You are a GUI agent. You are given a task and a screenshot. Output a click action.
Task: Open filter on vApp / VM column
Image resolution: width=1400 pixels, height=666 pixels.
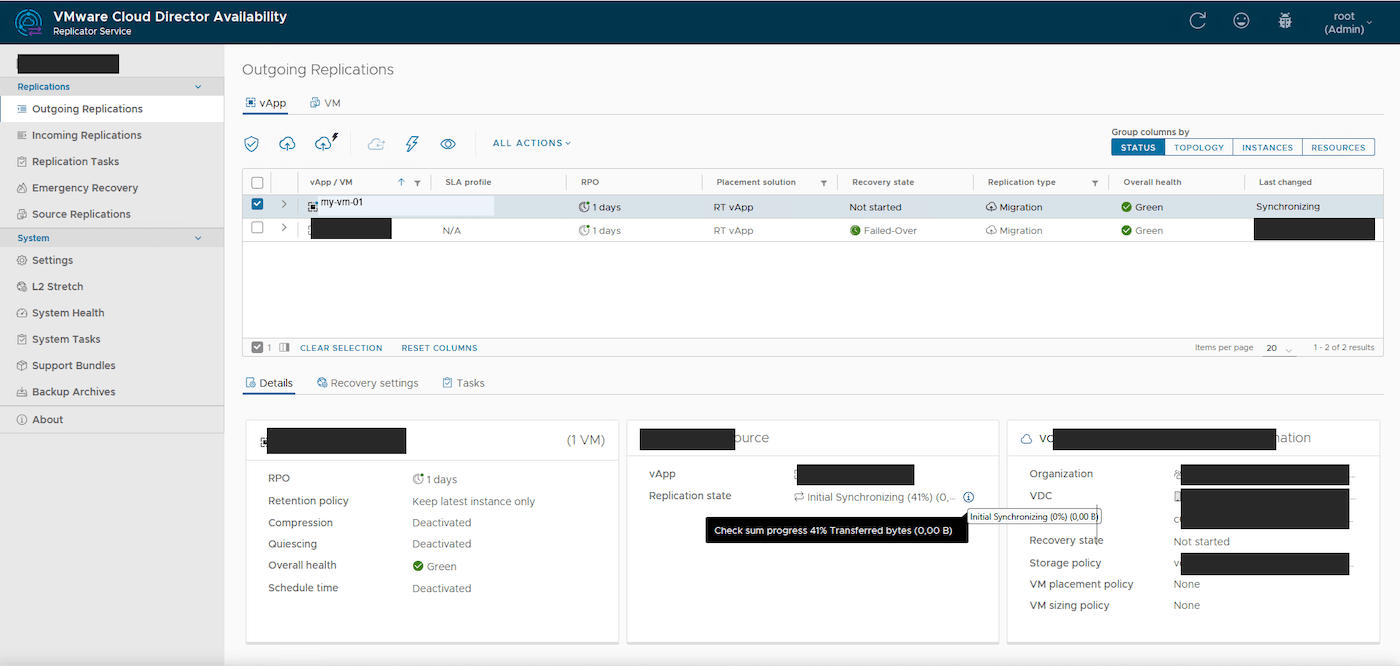[x=417, y=183]
